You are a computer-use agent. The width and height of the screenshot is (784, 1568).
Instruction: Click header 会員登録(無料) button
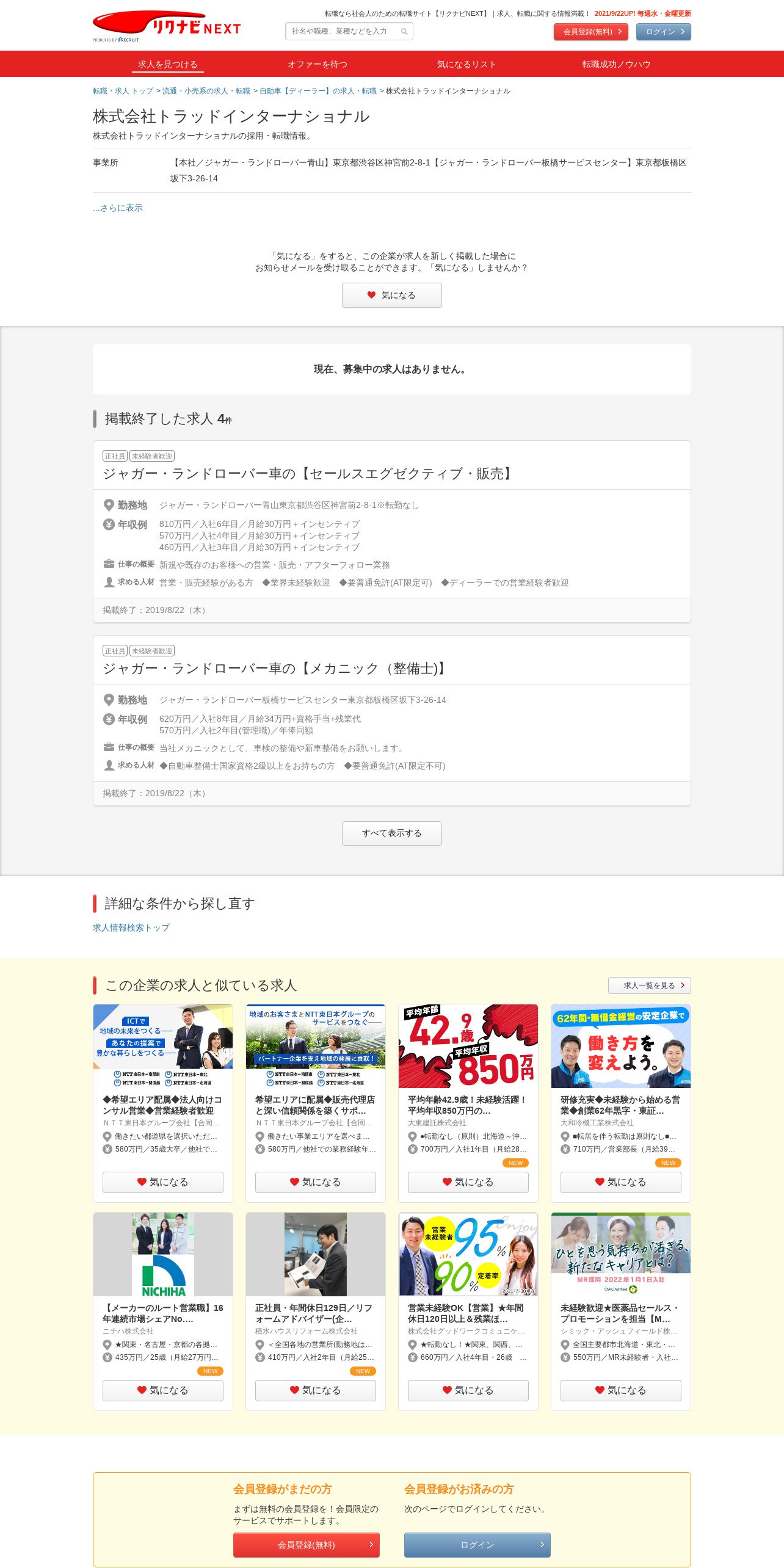click(x=591, y=32)
